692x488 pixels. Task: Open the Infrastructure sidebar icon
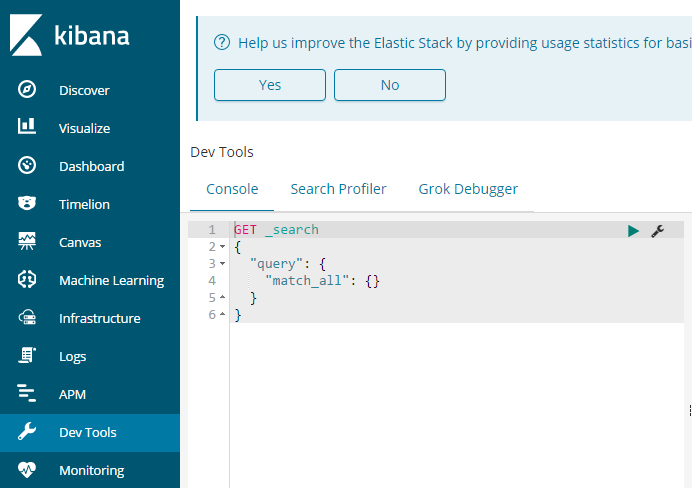28,318
